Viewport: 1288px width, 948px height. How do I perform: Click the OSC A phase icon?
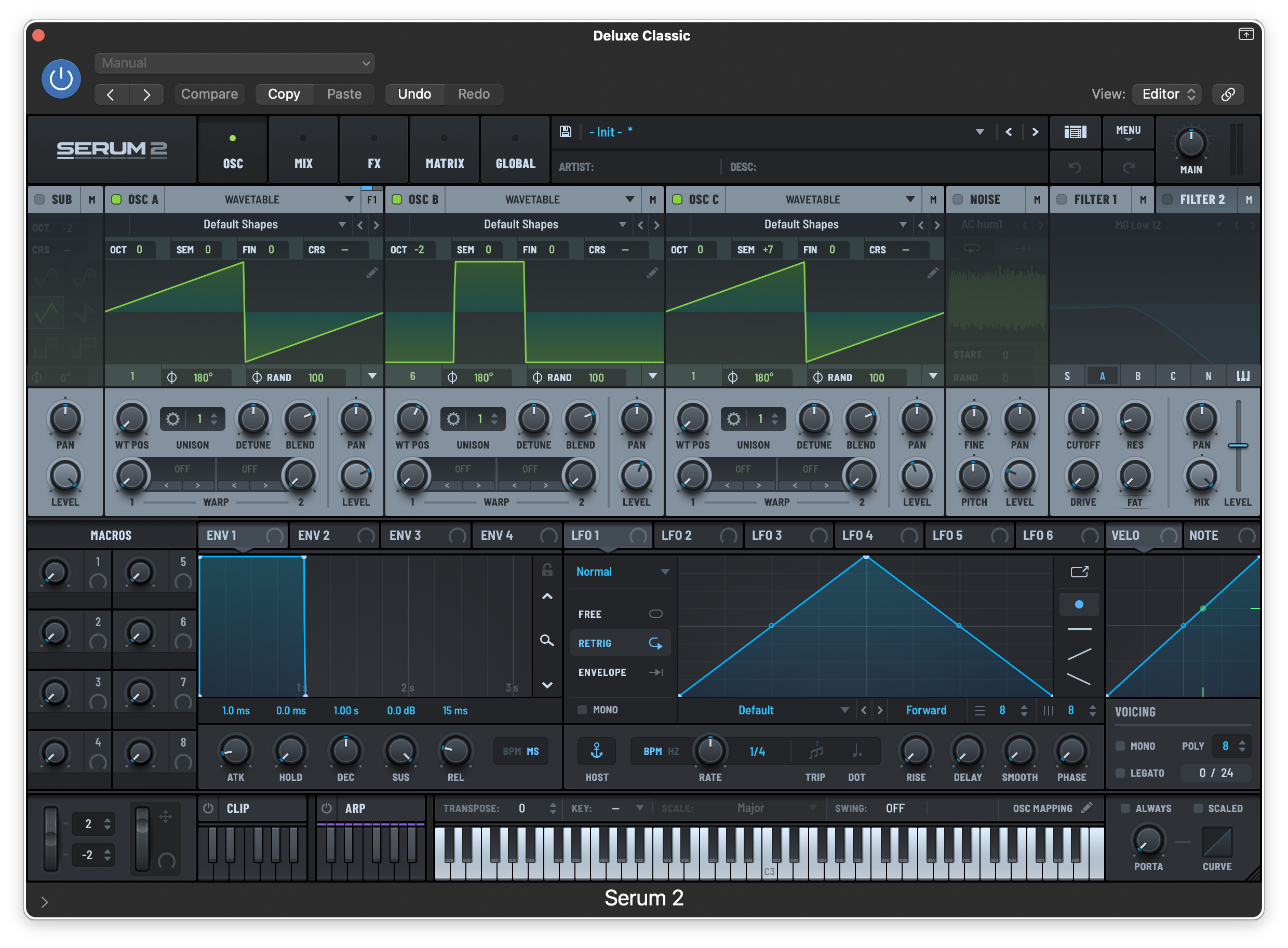[171, 377]
